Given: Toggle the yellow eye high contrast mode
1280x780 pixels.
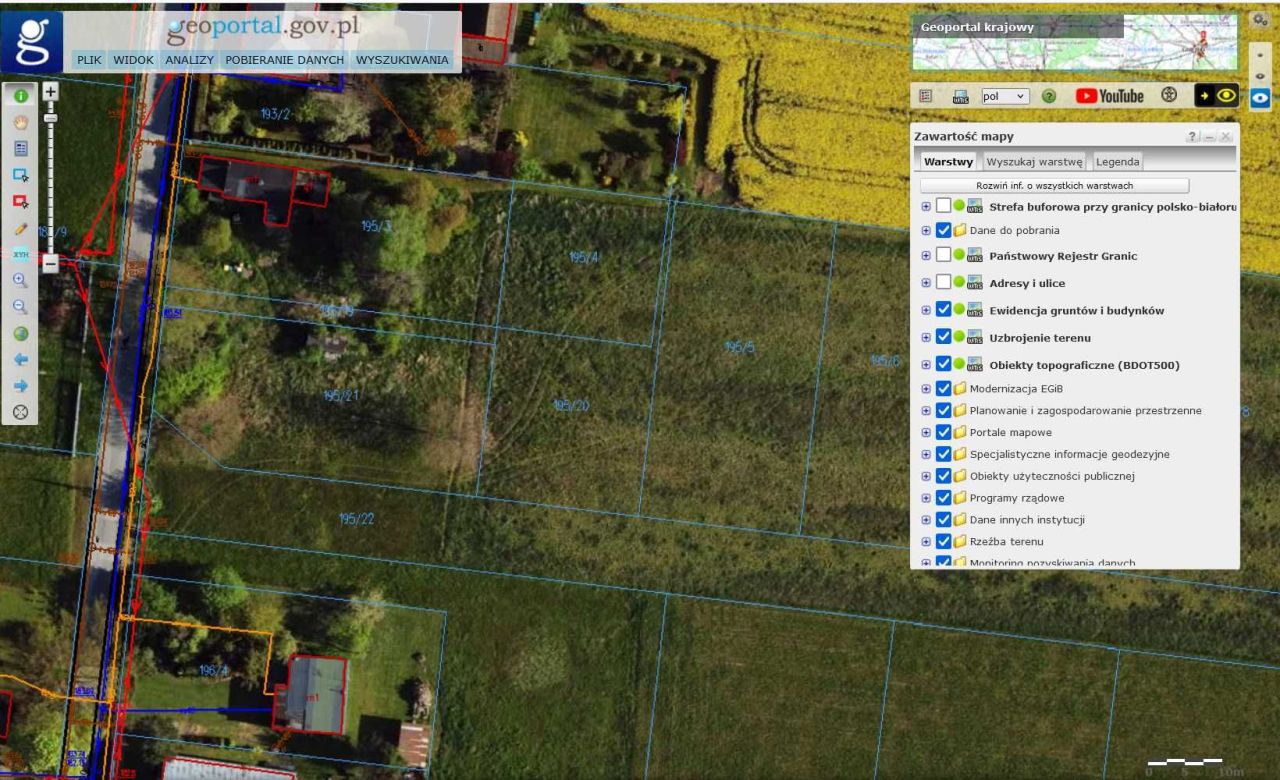Looking at the screenshot, I should click(1217, 96).
